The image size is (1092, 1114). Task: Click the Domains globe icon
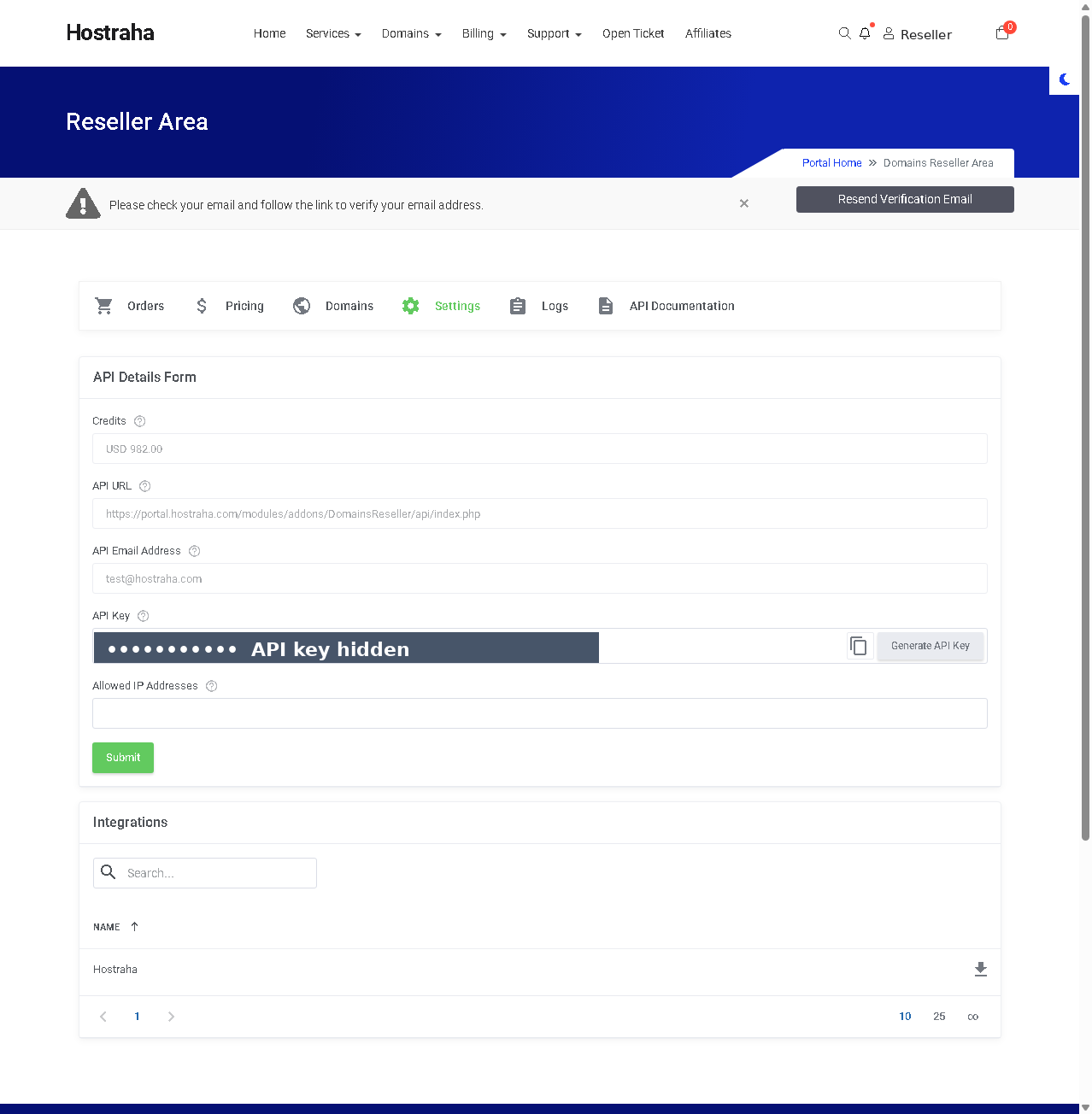coord(302,306)
